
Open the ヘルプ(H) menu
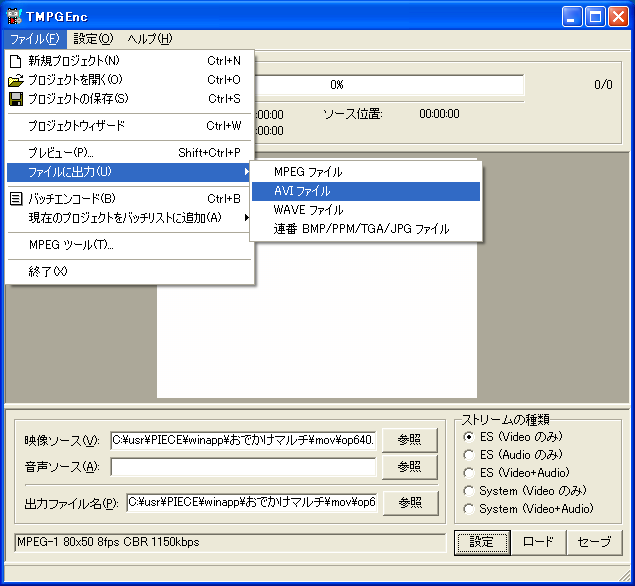tap(150, 39)
